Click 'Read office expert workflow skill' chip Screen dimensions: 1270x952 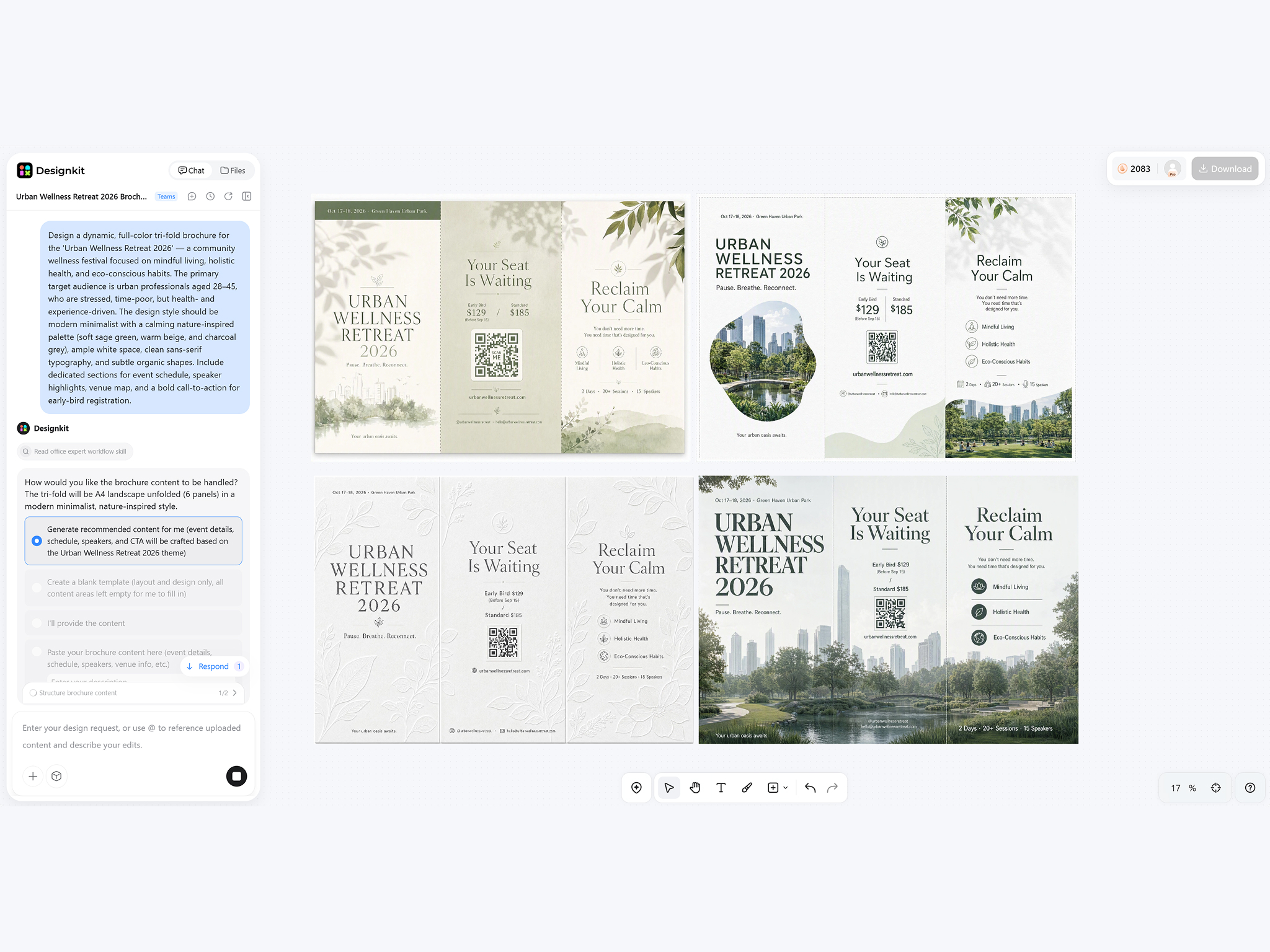(75, 451)
